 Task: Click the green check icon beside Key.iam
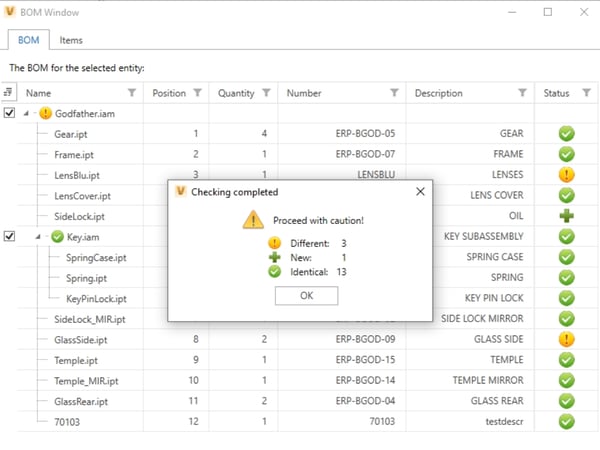tap(58, 237)
